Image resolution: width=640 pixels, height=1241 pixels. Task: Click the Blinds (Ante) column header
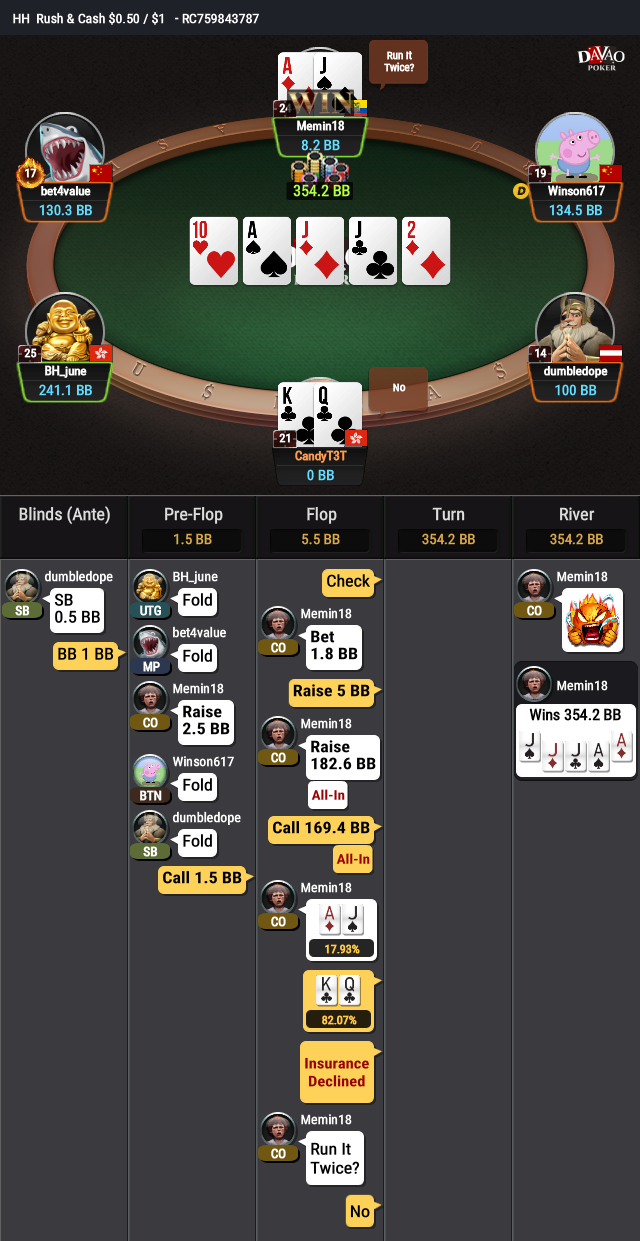pyautogui.click(x=64, y=515)
